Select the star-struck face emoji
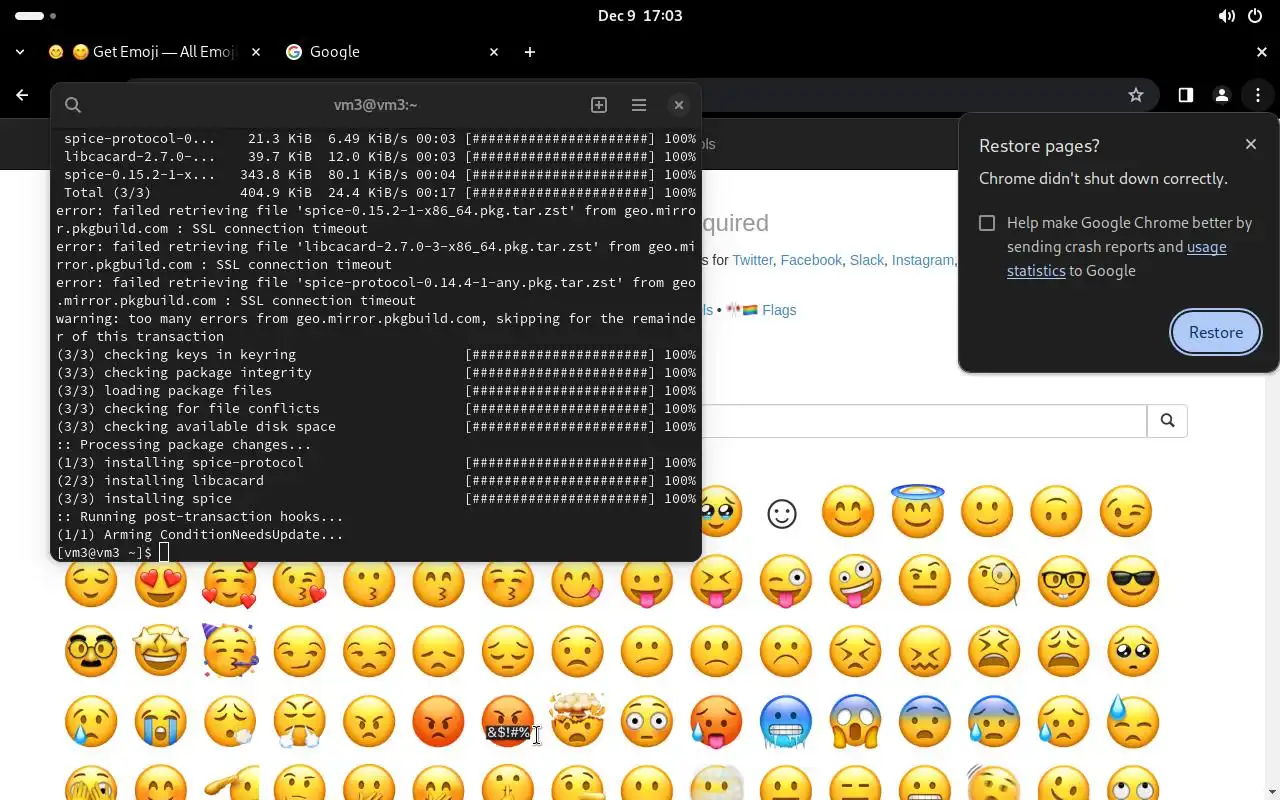1280x800 pixels. click(160, 651)
